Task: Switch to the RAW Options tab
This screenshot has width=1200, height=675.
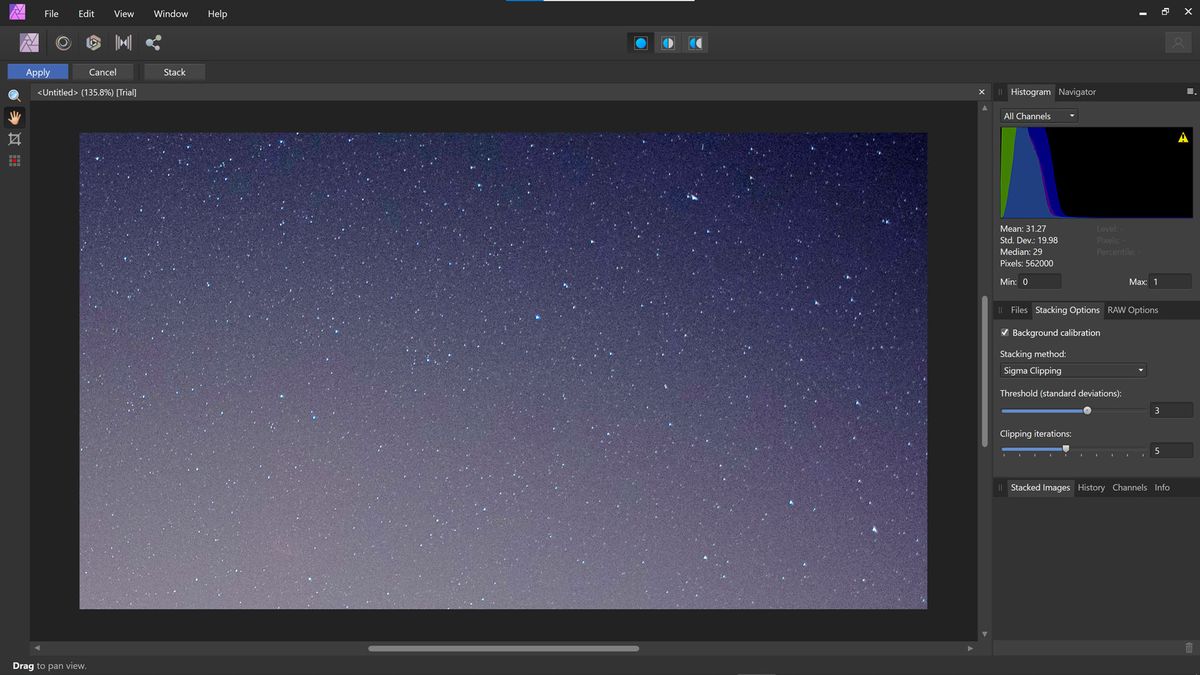Action: (x=1132, y=310)
